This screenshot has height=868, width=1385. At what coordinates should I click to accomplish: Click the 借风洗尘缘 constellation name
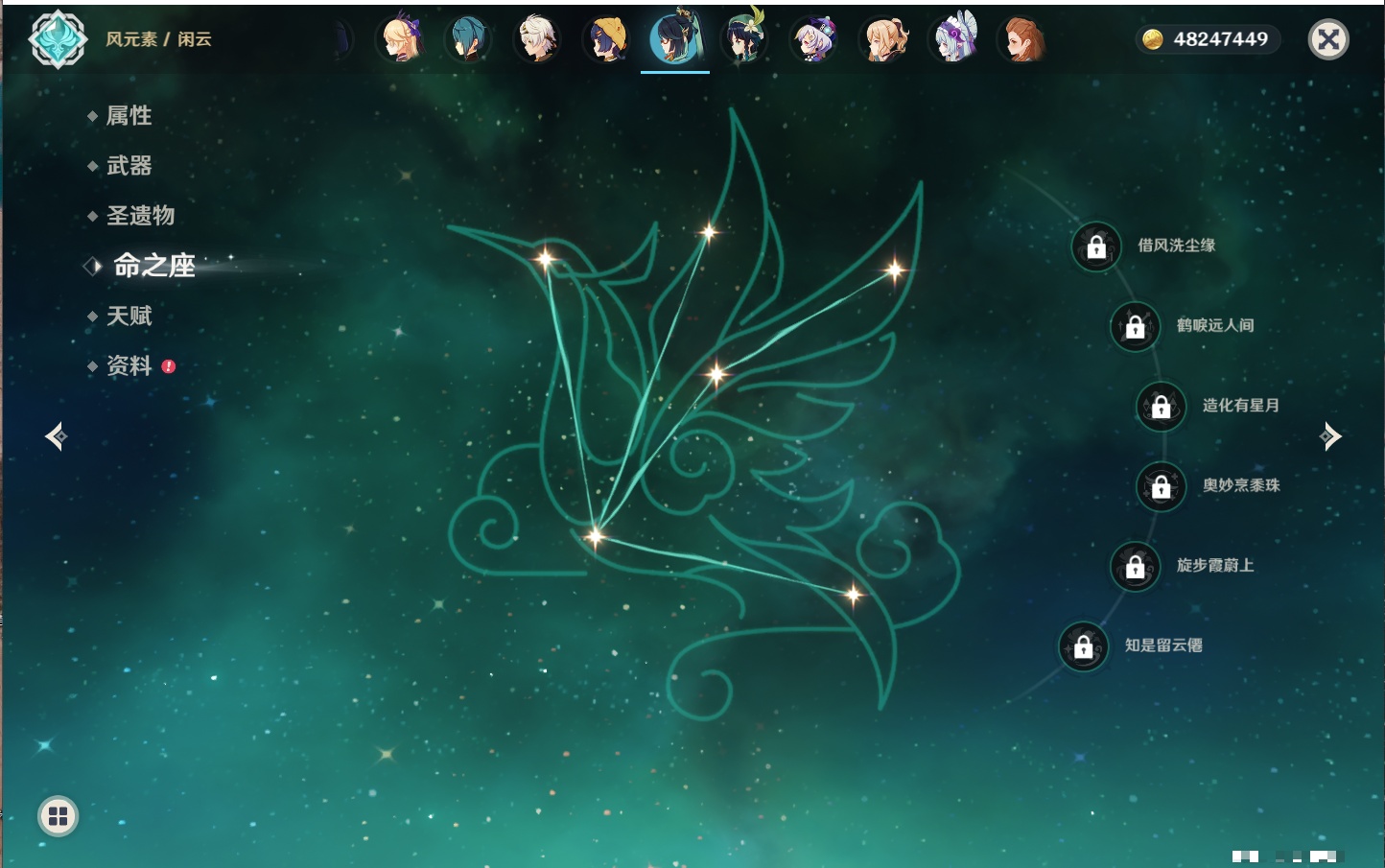(1176, 246)
